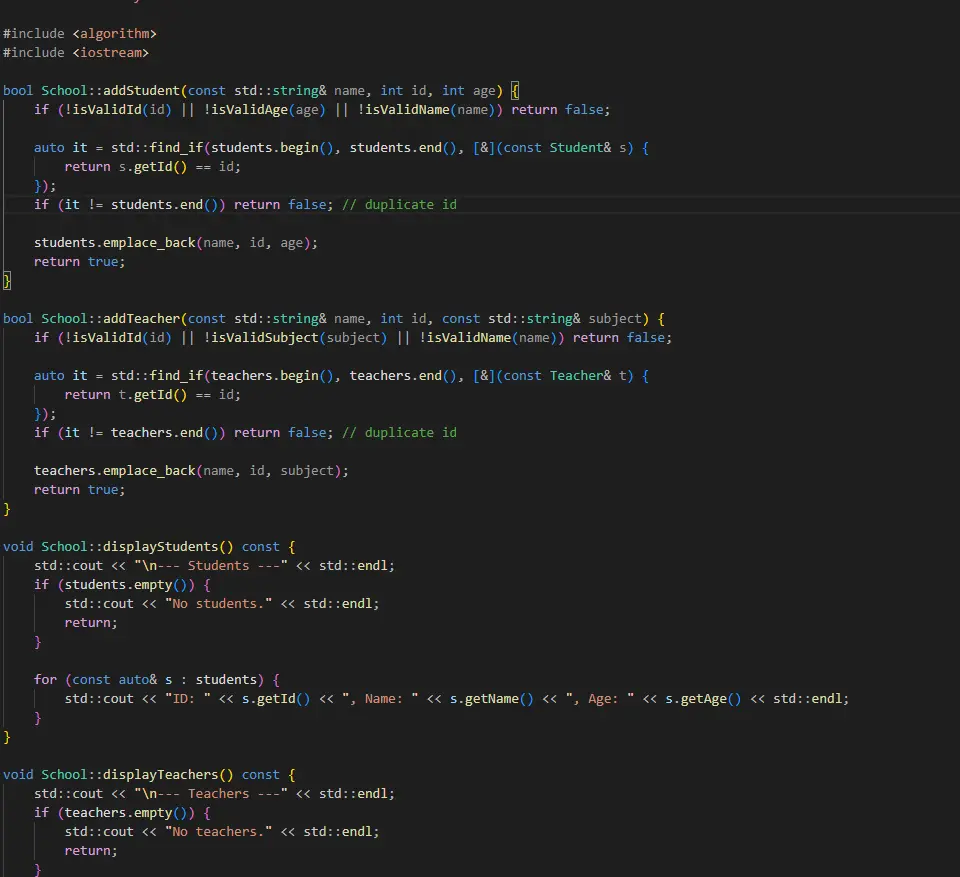Click the "for (const auto& s : students)" line
Image resolution: width=960 pixels, height=877 pixels.
(x=157, y=679)
